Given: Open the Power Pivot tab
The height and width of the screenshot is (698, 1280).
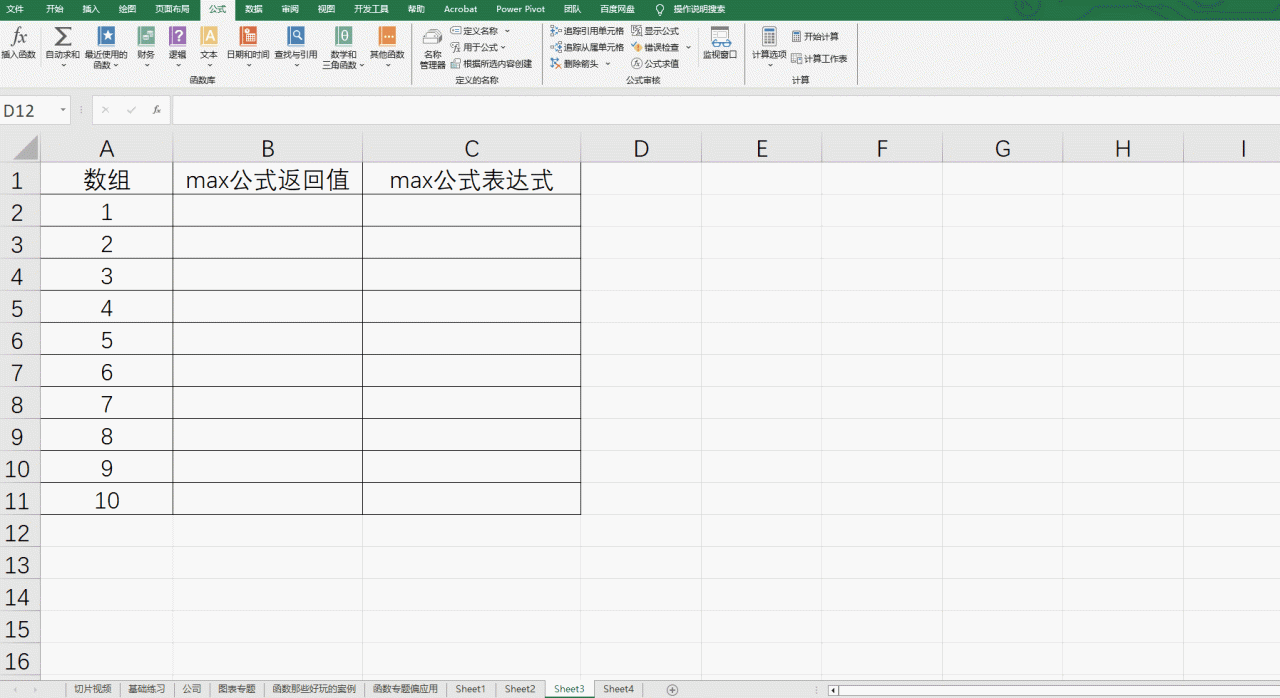Looking at the screenshot, I should (521, 9).
